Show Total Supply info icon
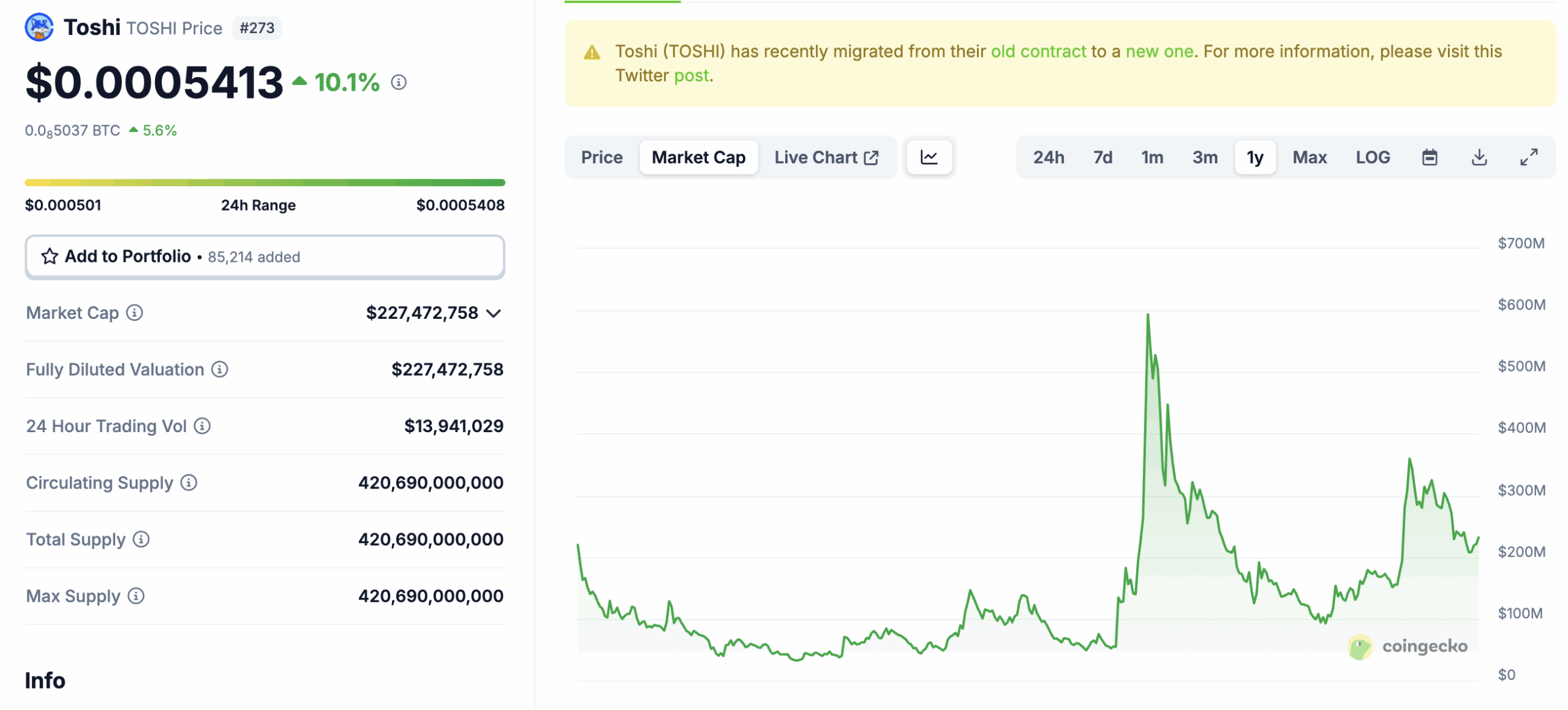1568x710 pixels. 141,539
